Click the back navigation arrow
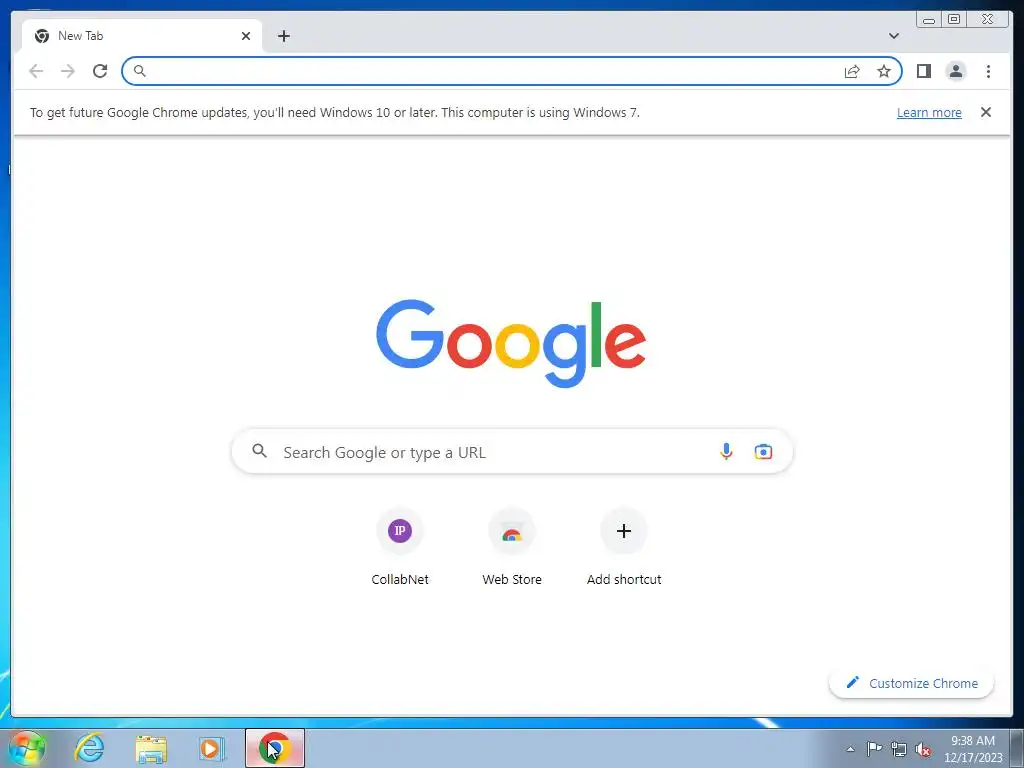 [x=36, y=71]
